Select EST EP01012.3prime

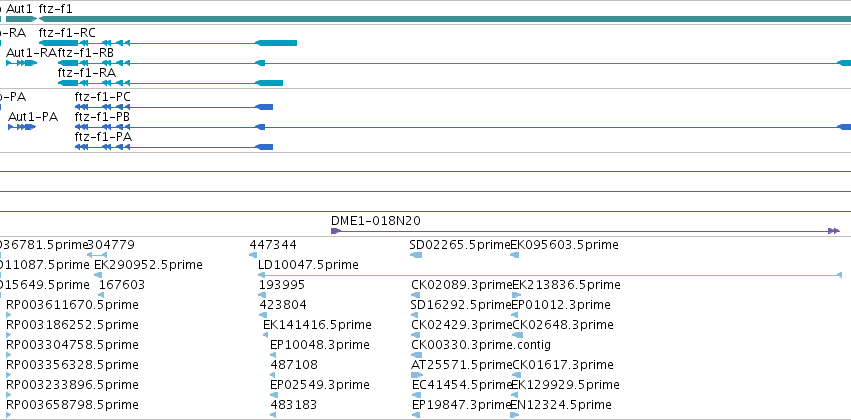click(561, 304)
